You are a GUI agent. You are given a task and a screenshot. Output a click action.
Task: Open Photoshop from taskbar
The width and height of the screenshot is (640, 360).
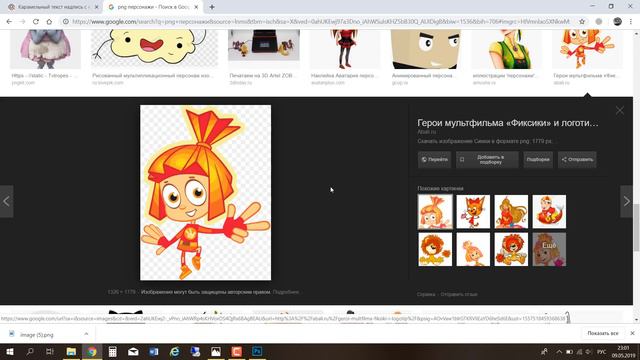[x=257, y=351]
